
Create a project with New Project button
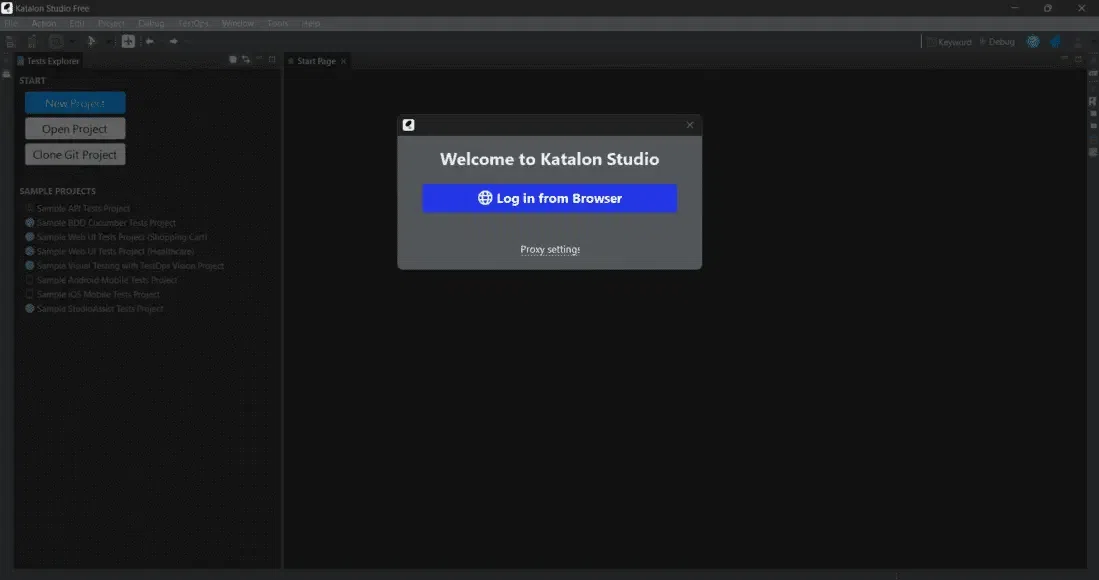(75, 103)
